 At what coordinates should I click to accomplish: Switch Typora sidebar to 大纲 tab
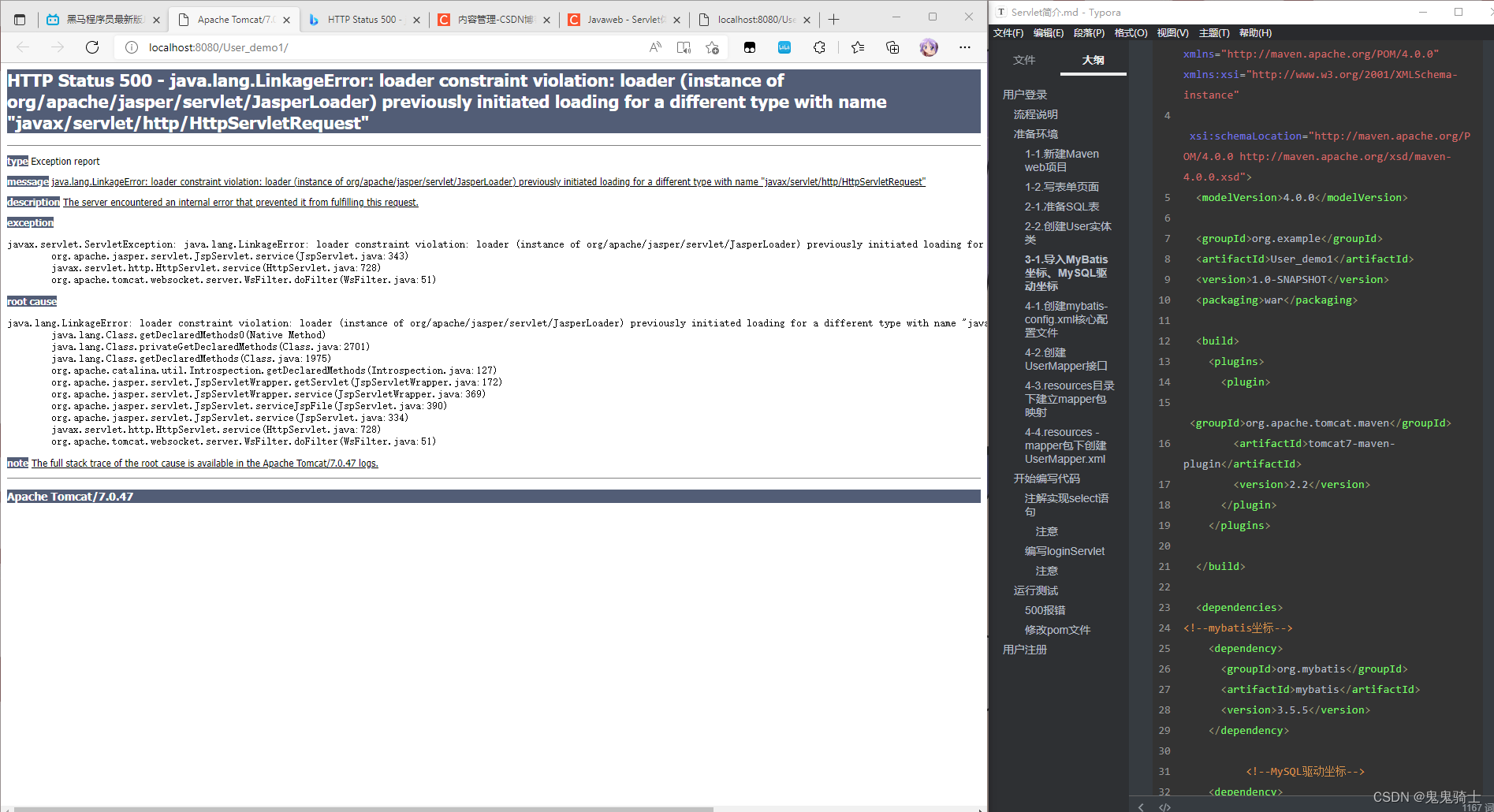(x=1093, y=60)
